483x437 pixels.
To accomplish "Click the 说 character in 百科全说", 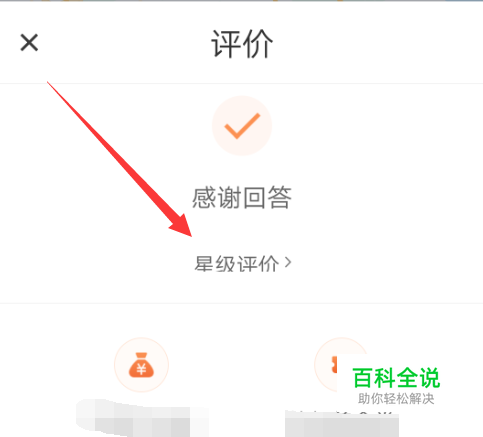I will click(x=430, y=378).
